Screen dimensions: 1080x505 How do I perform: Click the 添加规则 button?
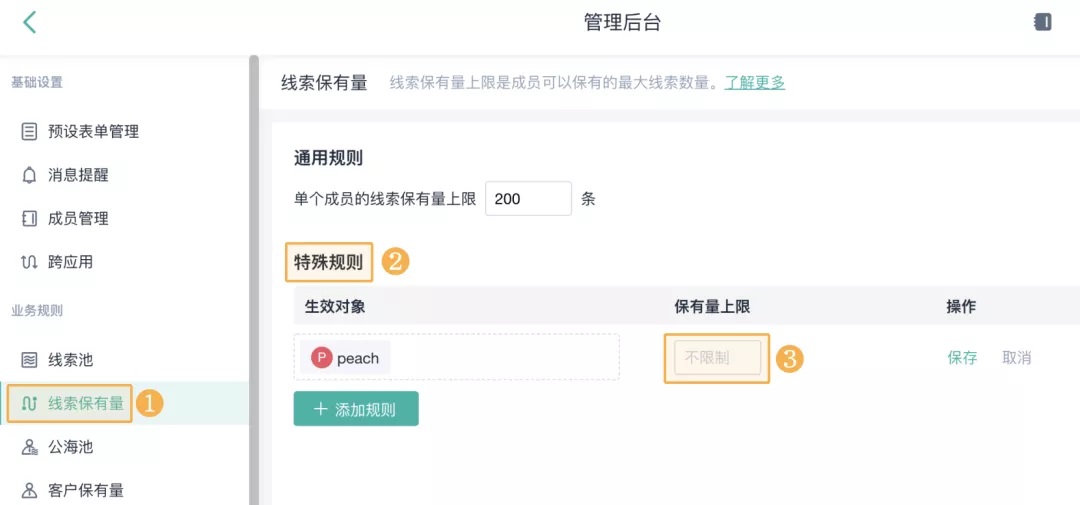tap(355, 409)
